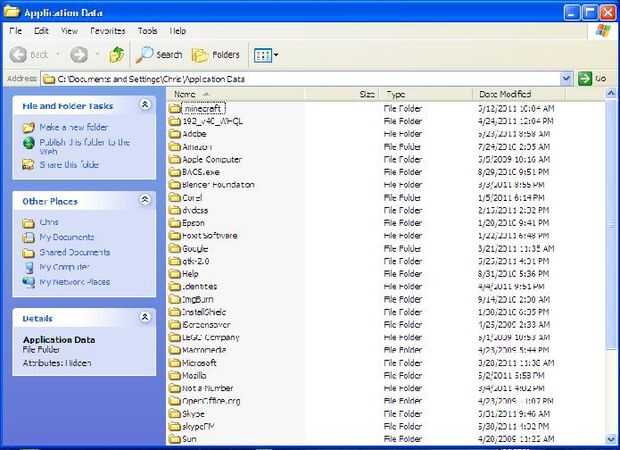Select the InstallShield folder icon
620x450 pixels.
pyautogui.click(x=175, y=312)
